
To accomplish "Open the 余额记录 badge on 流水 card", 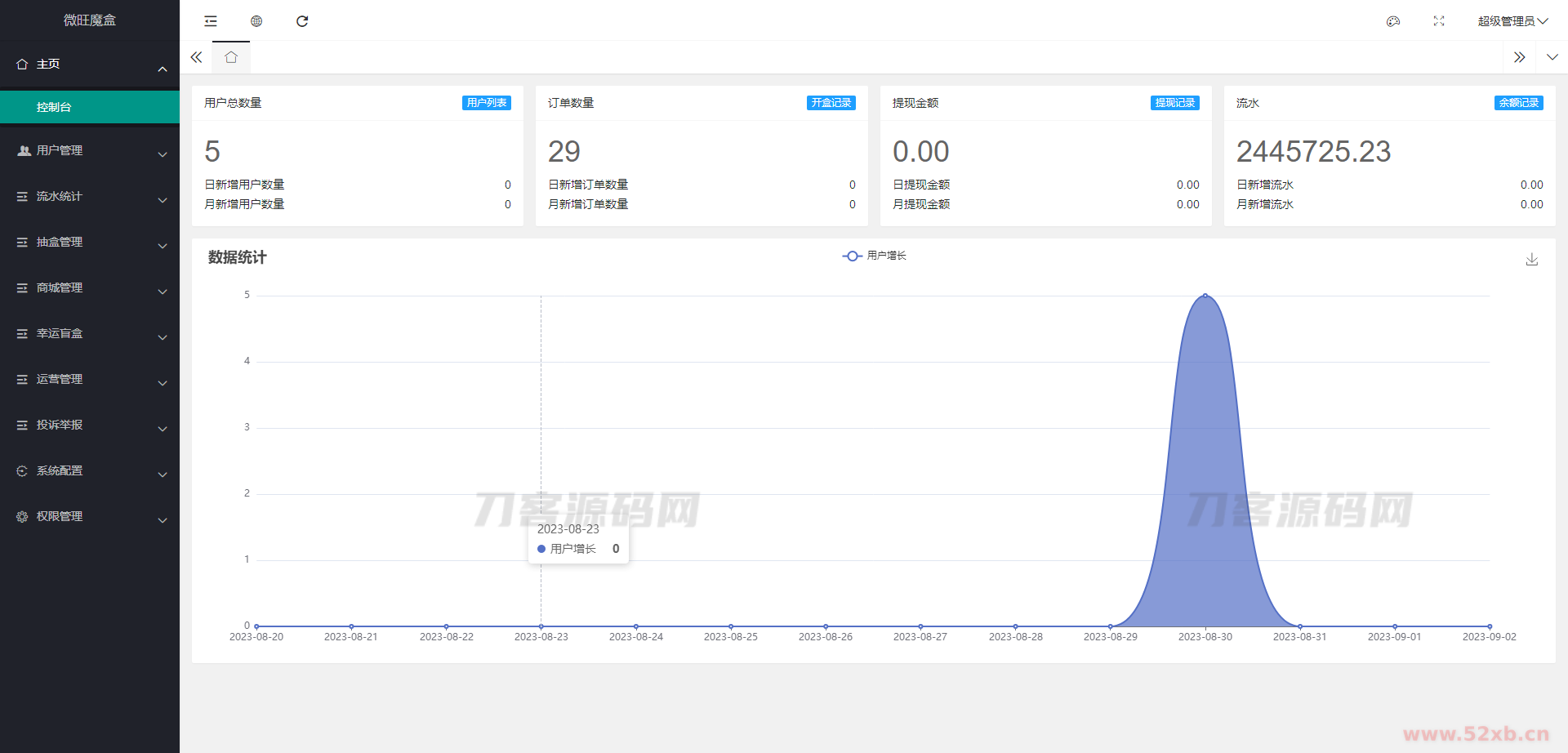I will (x=1518, y=103).
